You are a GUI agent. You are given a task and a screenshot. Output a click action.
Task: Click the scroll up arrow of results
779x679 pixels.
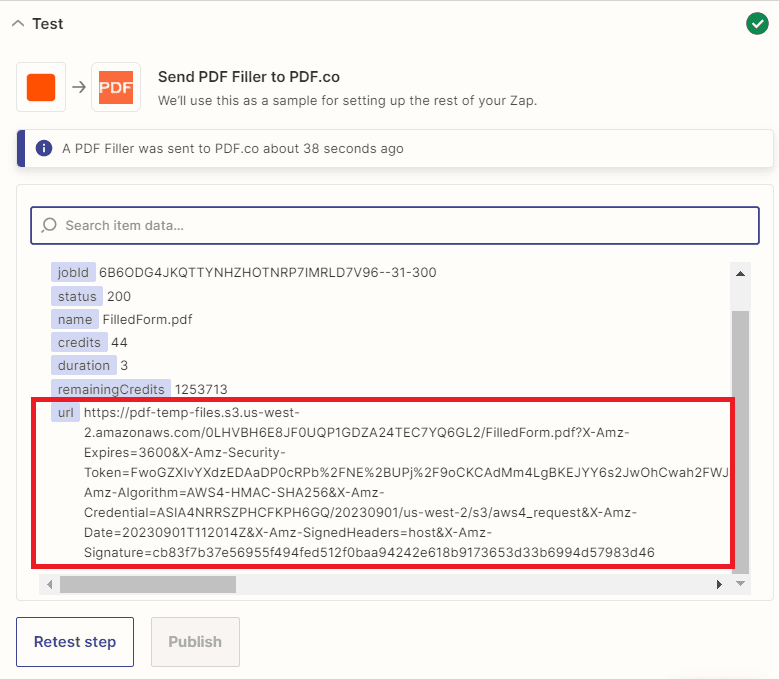[740, 273]
